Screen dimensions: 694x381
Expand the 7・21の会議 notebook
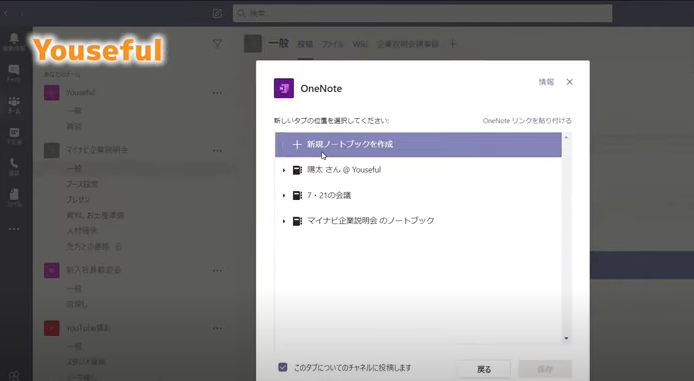pos(284,195)
